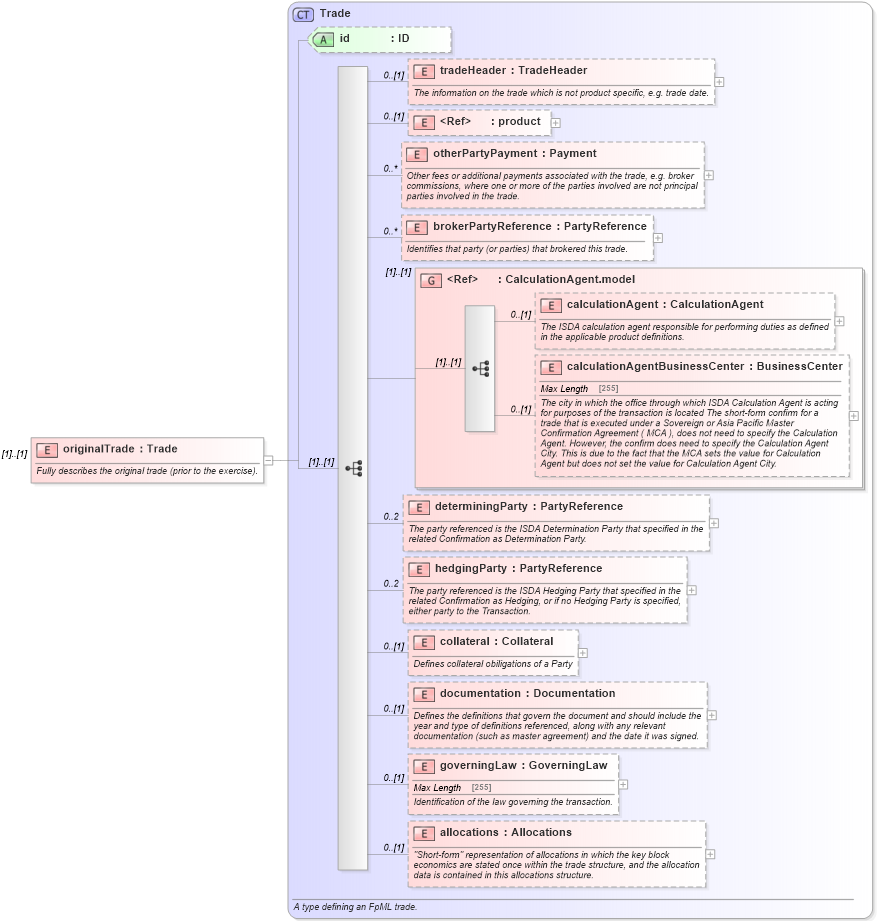Image resolution: width=877 pixels, height=921 pixels.
Task: Click the G icon on CalculationAgent.model group
Action: (x=429, y=280)
